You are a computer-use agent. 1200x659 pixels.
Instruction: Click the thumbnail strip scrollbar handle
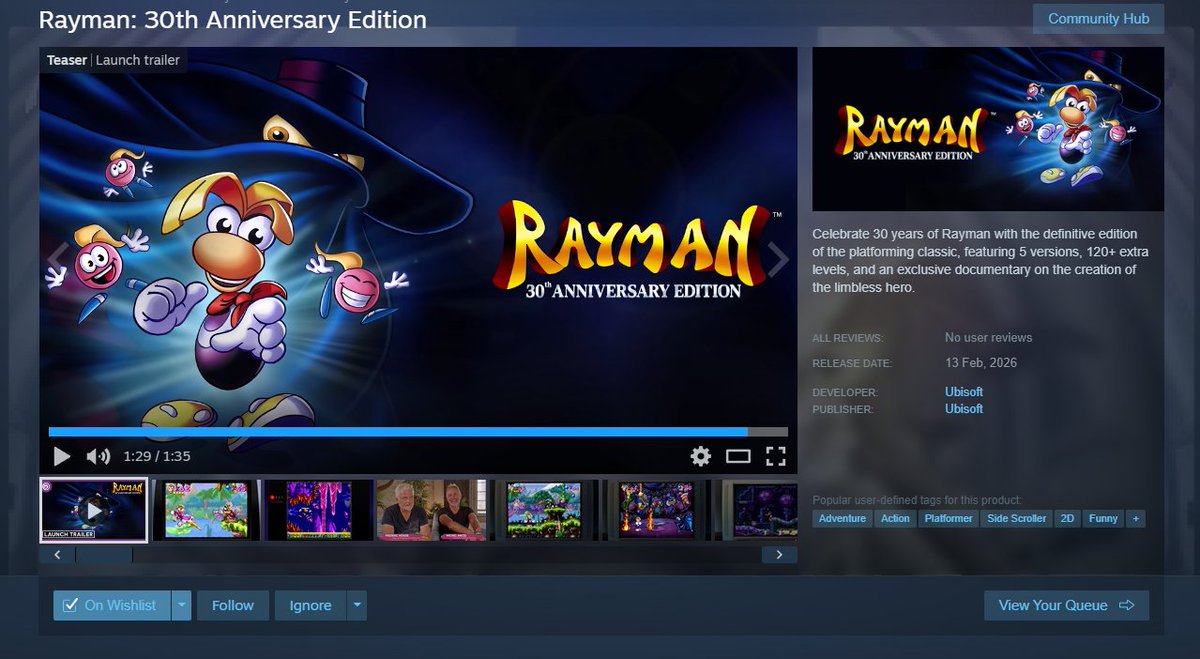(104, 554)
